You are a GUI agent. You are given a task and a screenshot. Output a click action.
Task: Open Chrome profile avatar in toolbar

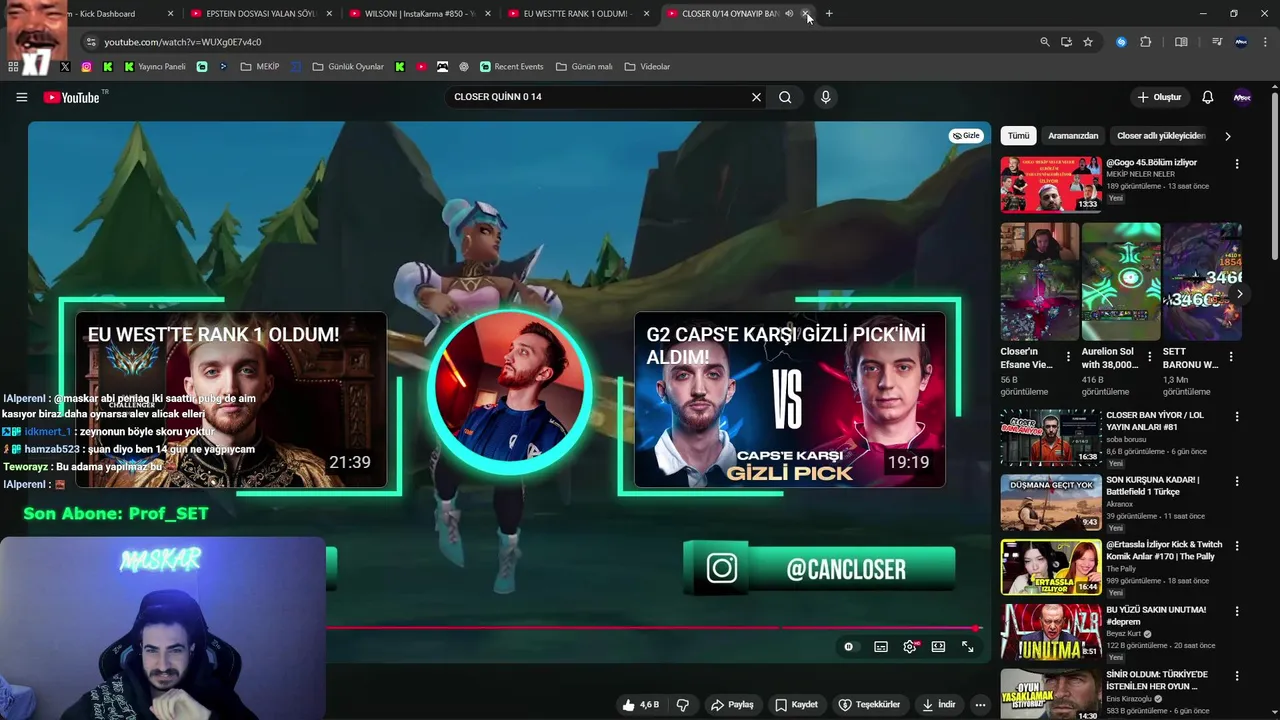1241,42
